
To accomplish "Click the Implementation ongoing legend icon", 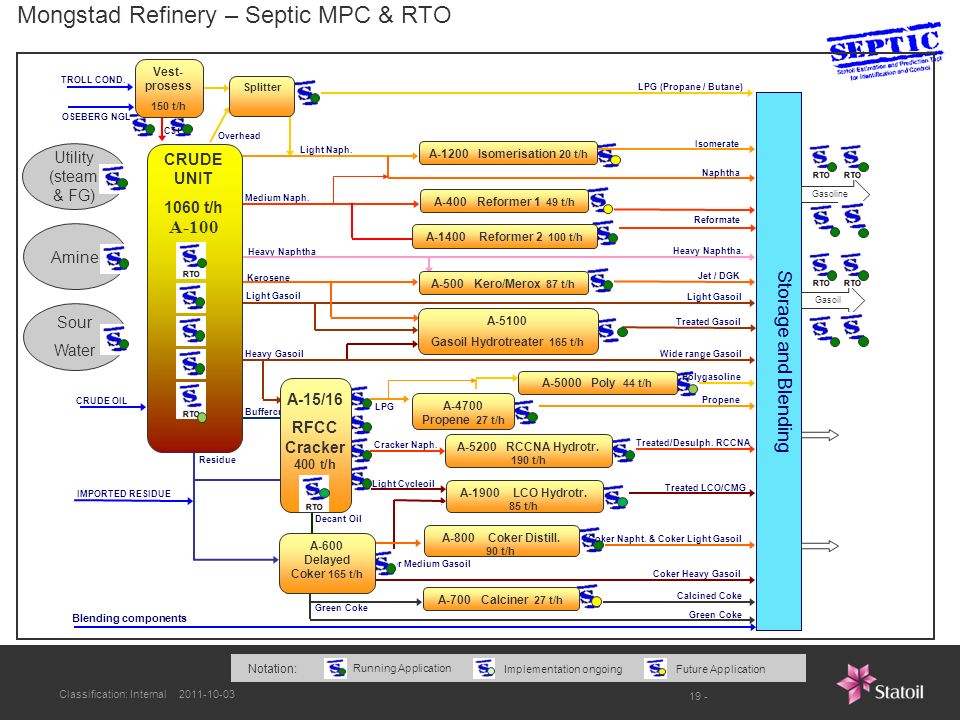I will pyautogui.click(x=484, y=668).
